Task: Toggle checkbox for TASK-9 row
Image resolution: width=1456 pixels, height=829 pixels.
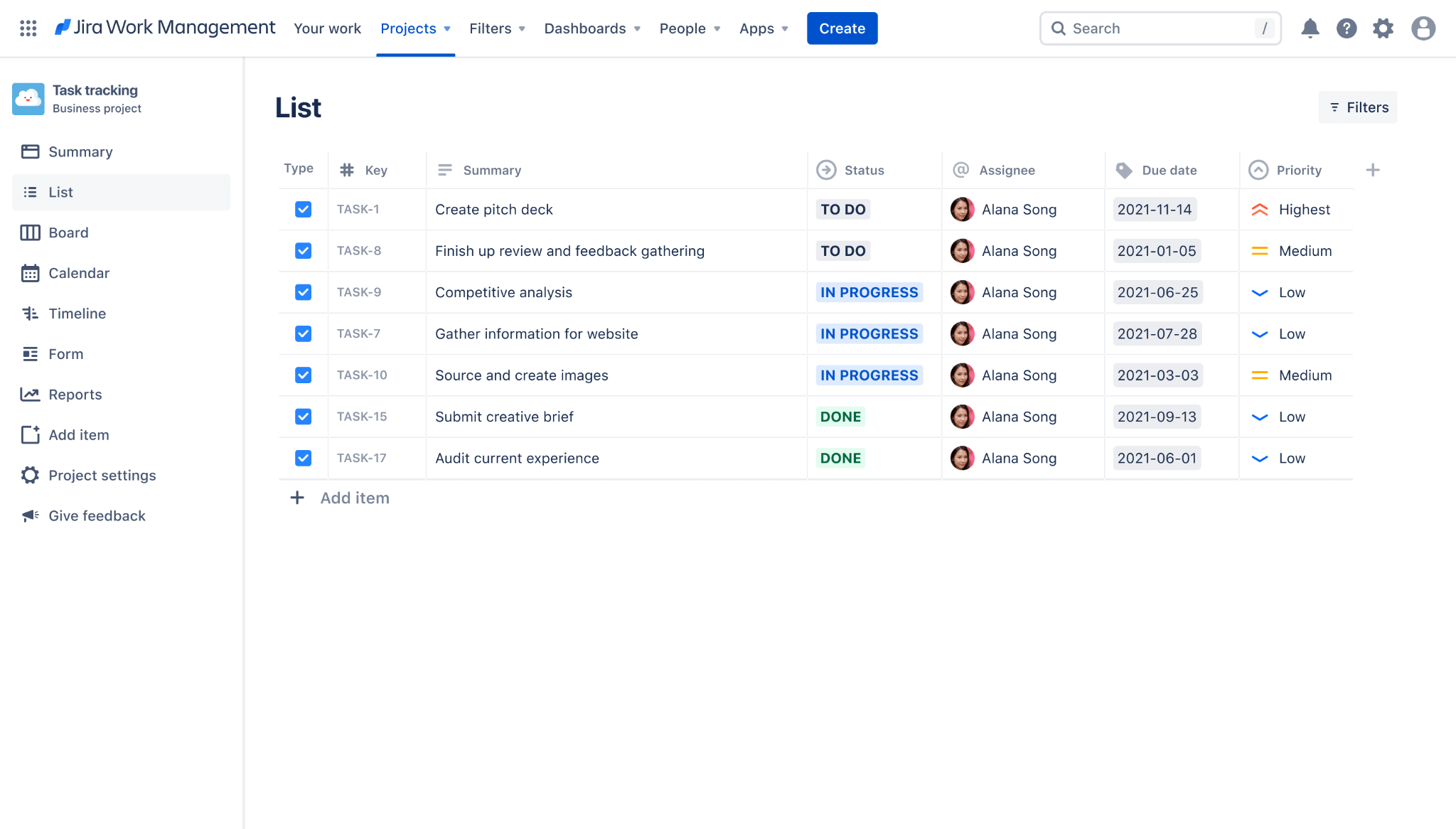Action: tap(303, 292)
